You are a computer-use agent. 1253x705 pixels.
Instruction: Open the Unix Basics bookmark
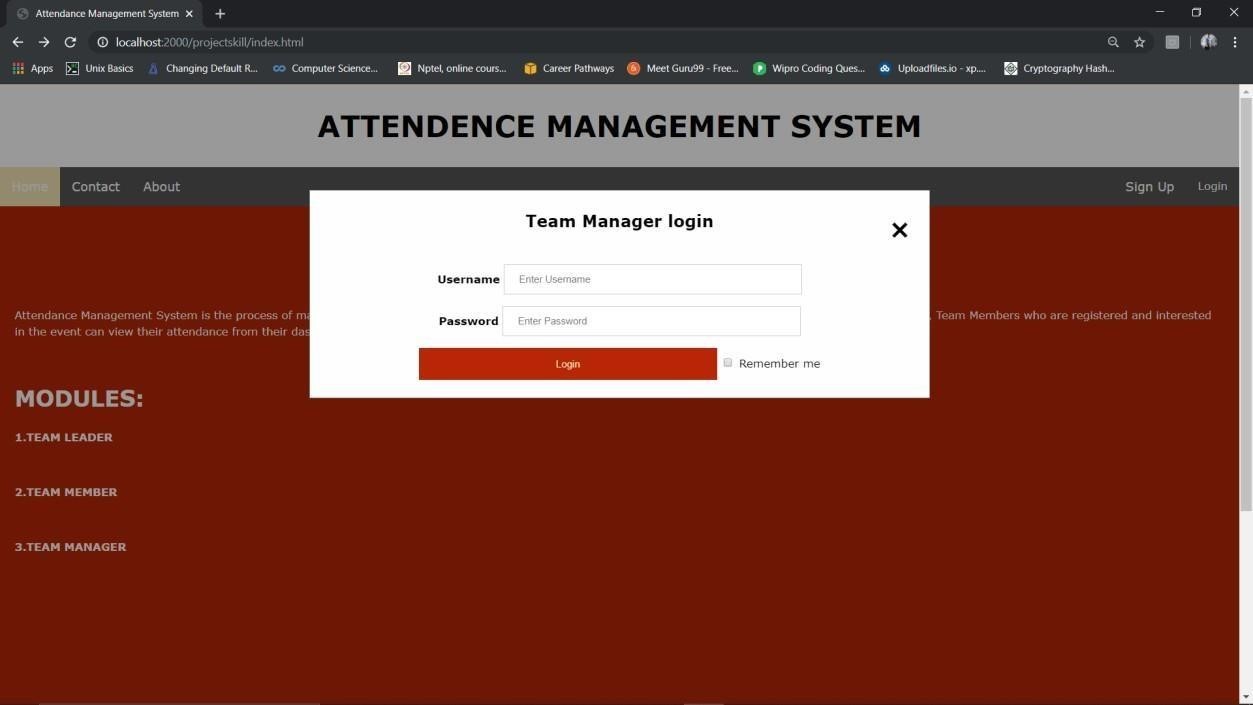pyautogui.click(x=99, y=69)
